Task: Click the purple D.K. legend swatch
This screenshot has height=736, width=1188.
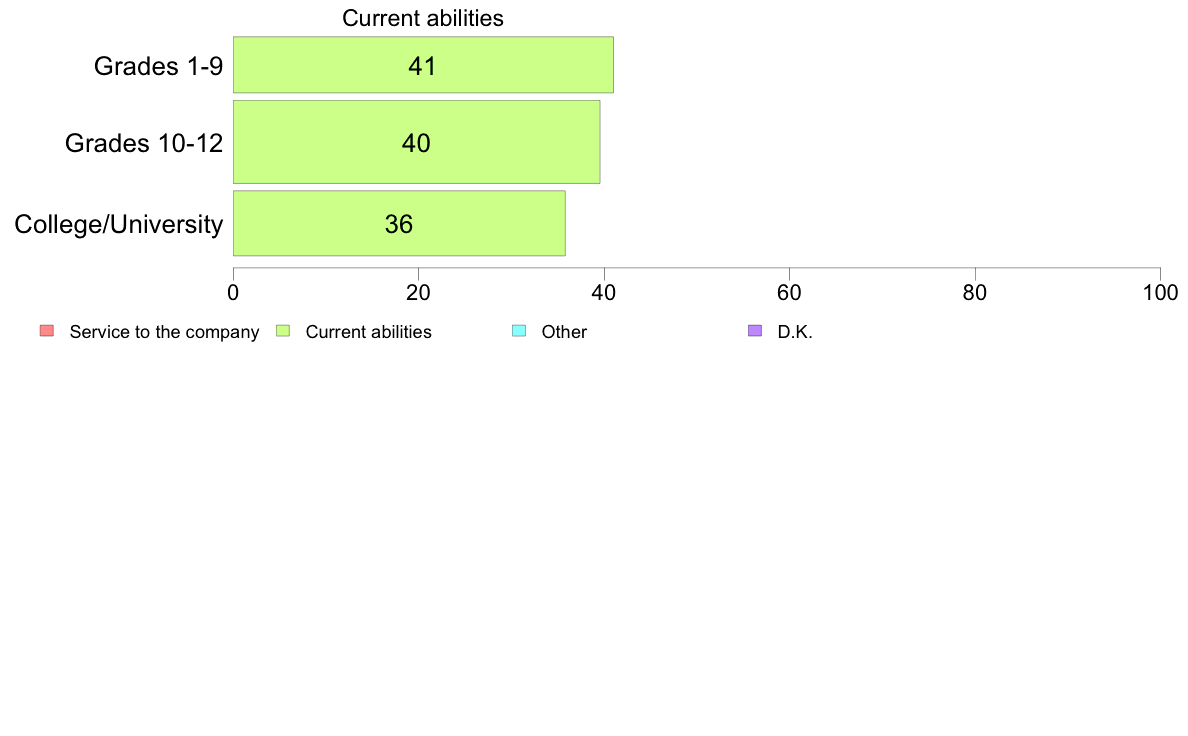Action: click(x=755, y=331)
